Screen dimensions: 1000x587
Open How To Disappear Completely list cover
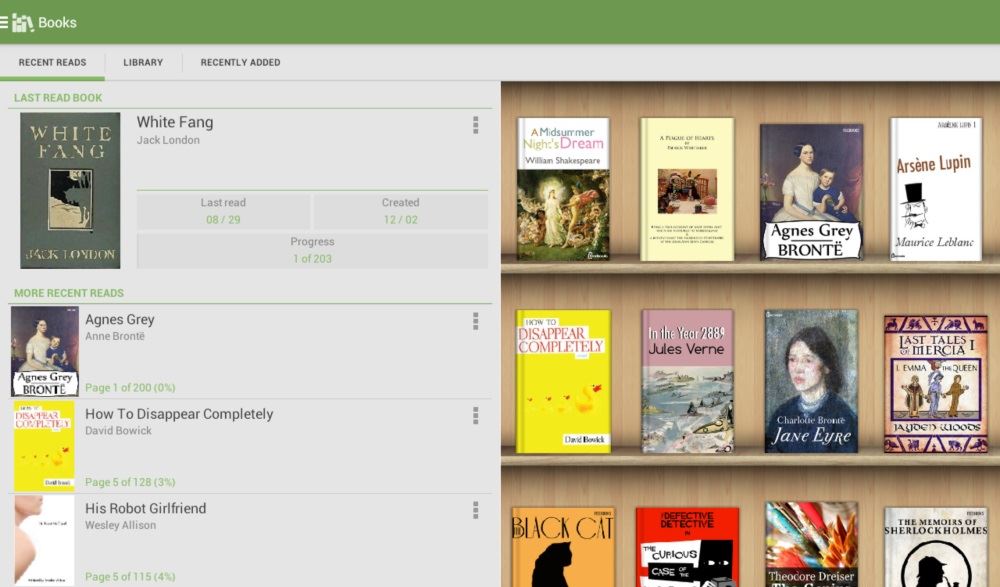45,446
